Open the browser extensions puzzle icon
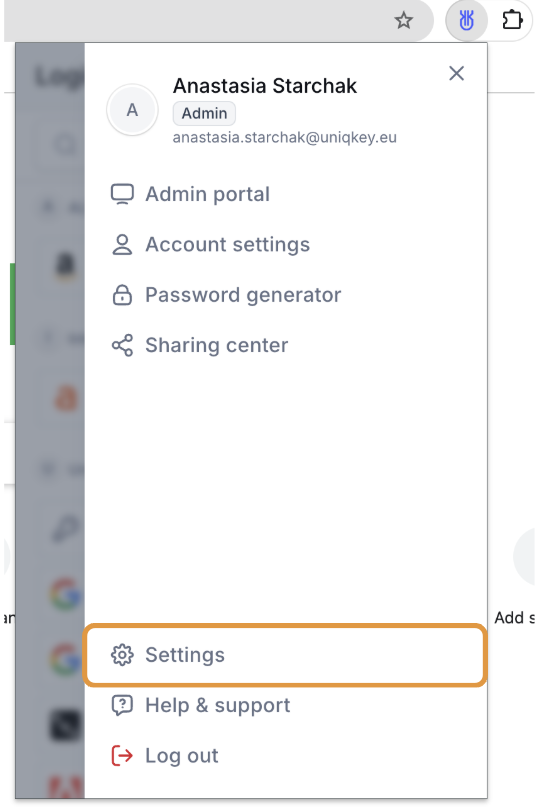This screenshot has width=540, height=812. pos(512,21)
